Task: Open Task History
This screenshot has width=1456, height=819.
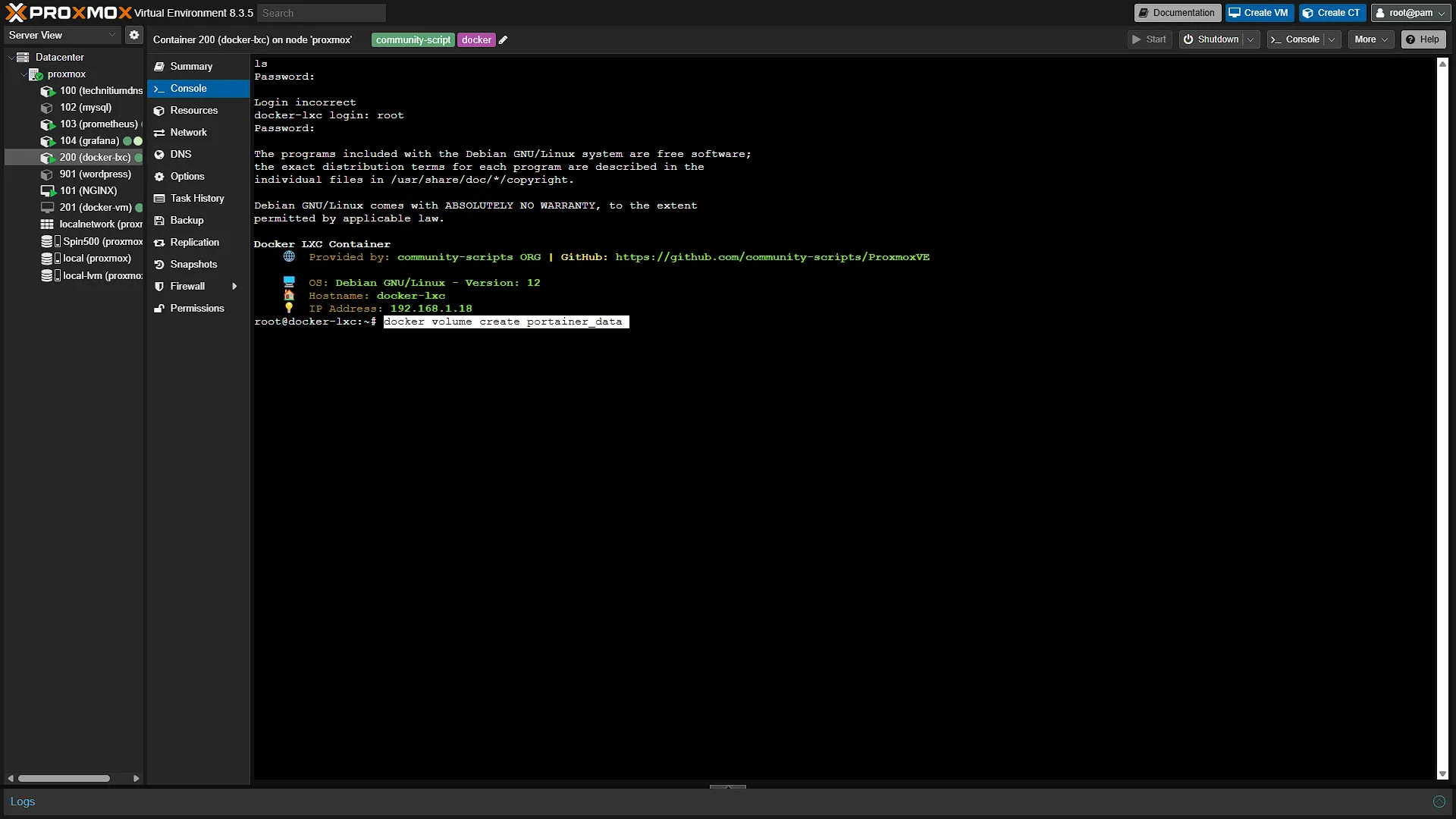Action: pos(198,199)
